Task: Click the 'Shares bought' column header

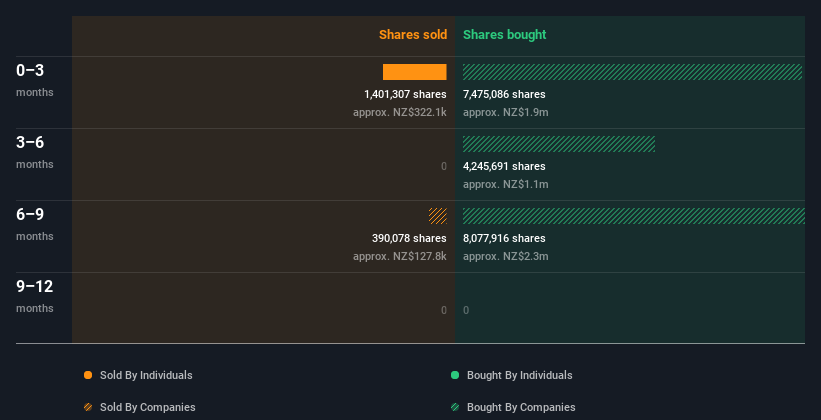Action: [x=505, y=35]
